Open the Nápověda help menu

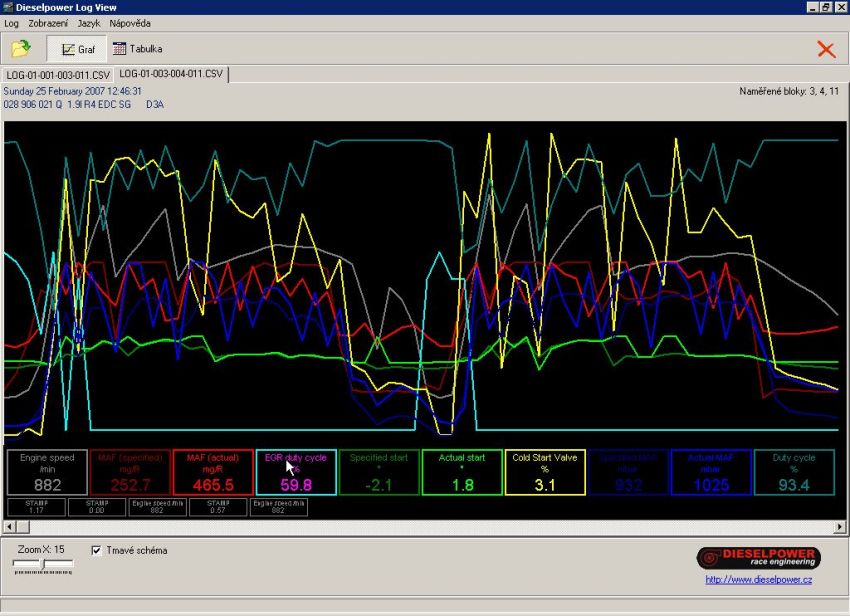(x=131, y=22)
